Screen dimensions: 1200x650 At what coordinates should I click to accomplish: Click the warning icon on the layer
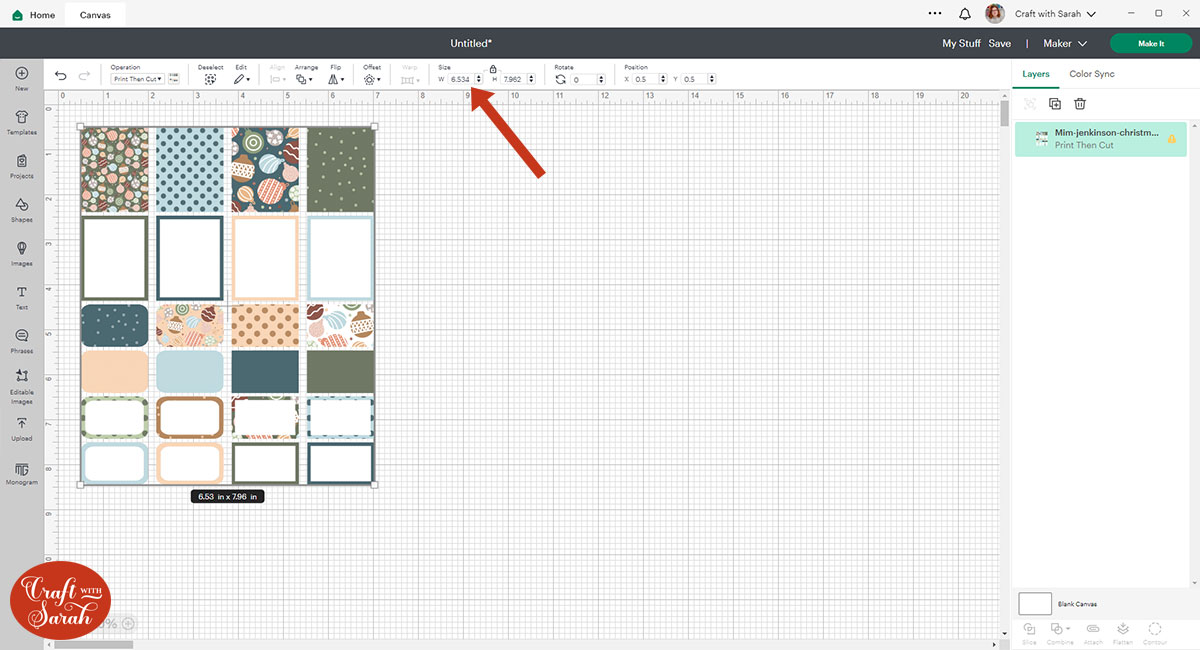click(x=1171, y=139)
